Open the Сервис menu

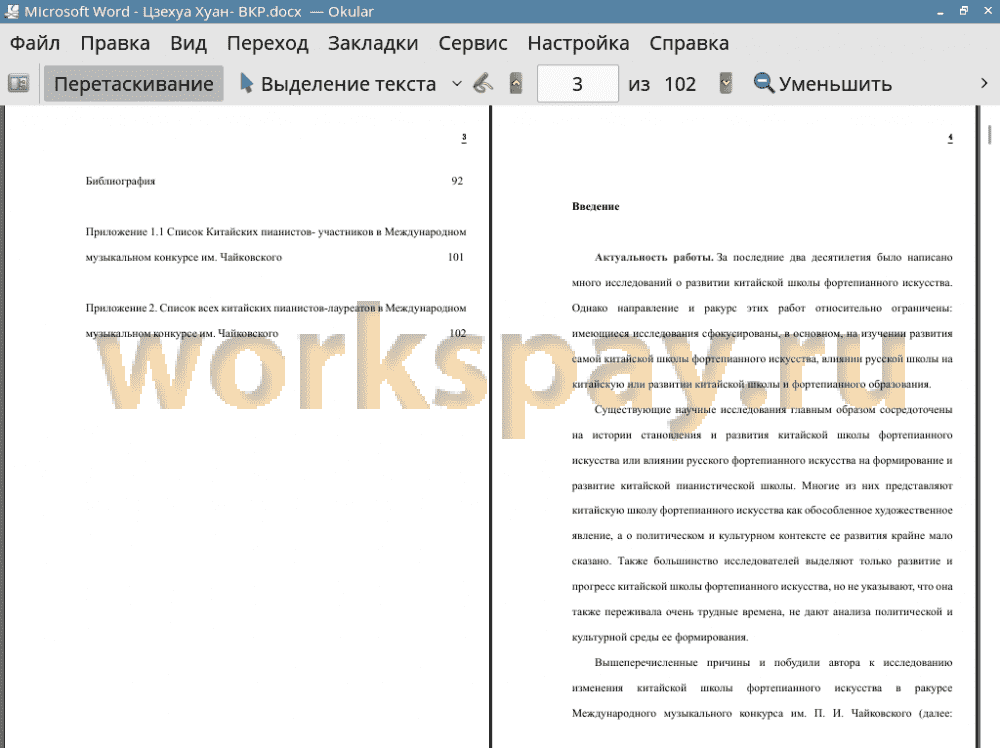click(x=473, y=43)
